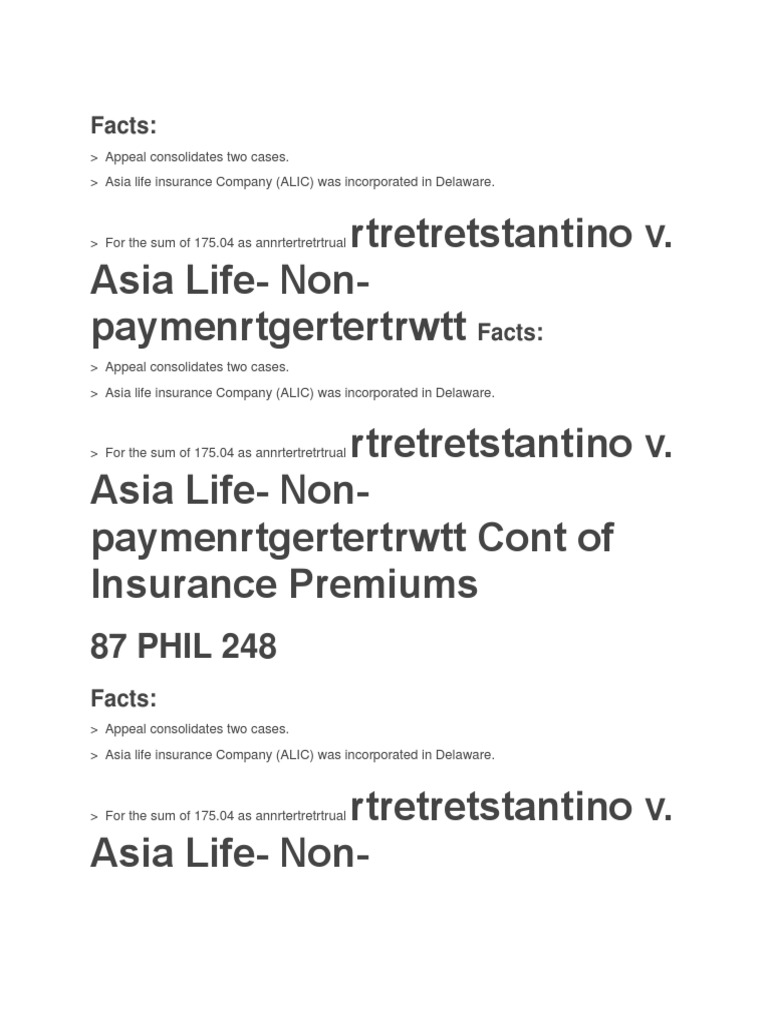Click the "Facts:" heading below "87 PHIL 248"
Viewport: 768px width, 1024px height.
click(x=124, y=698)
